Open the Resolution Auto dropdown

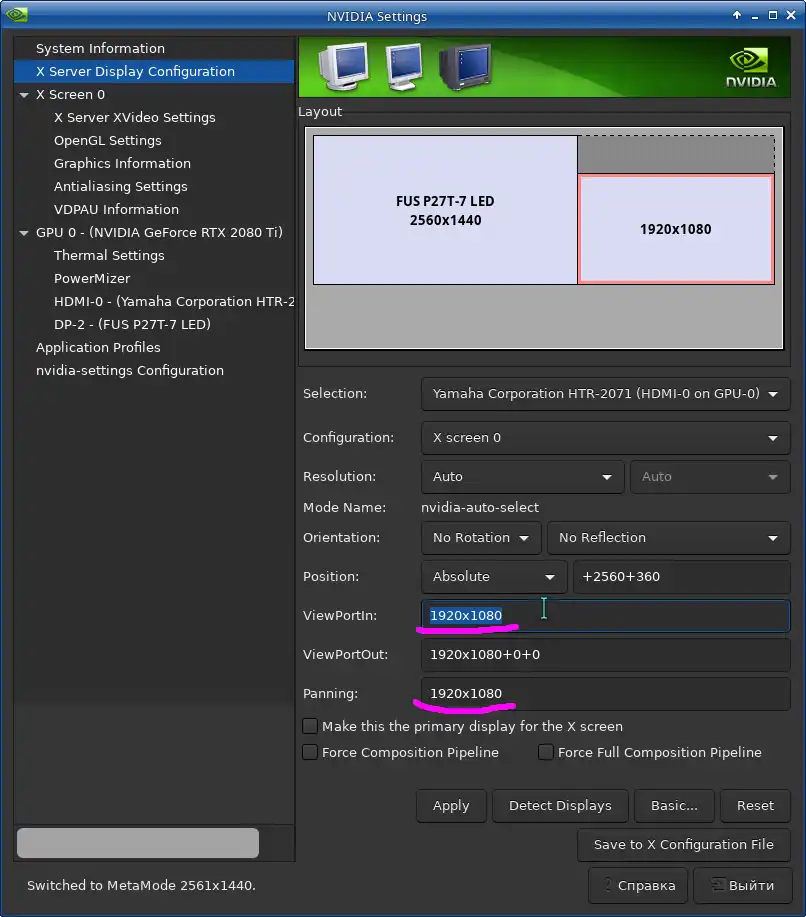[522, 477]
